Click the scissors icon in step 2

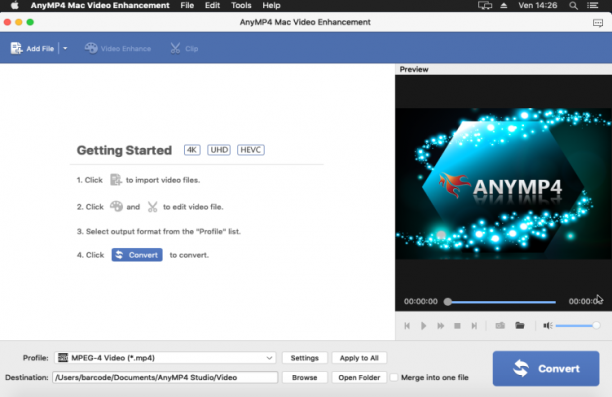[x=152, y=207]
